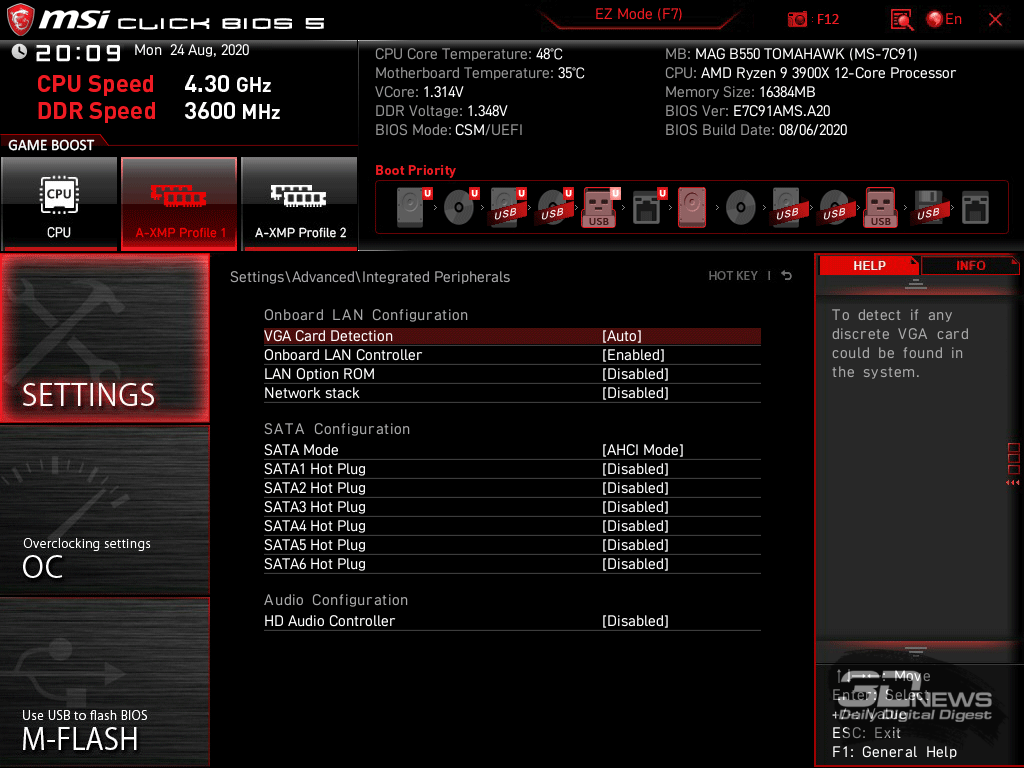Select the UEFI USB CD/DVD boot icon
Viewport: 1024px width, 768px height.
pos(554,207)
